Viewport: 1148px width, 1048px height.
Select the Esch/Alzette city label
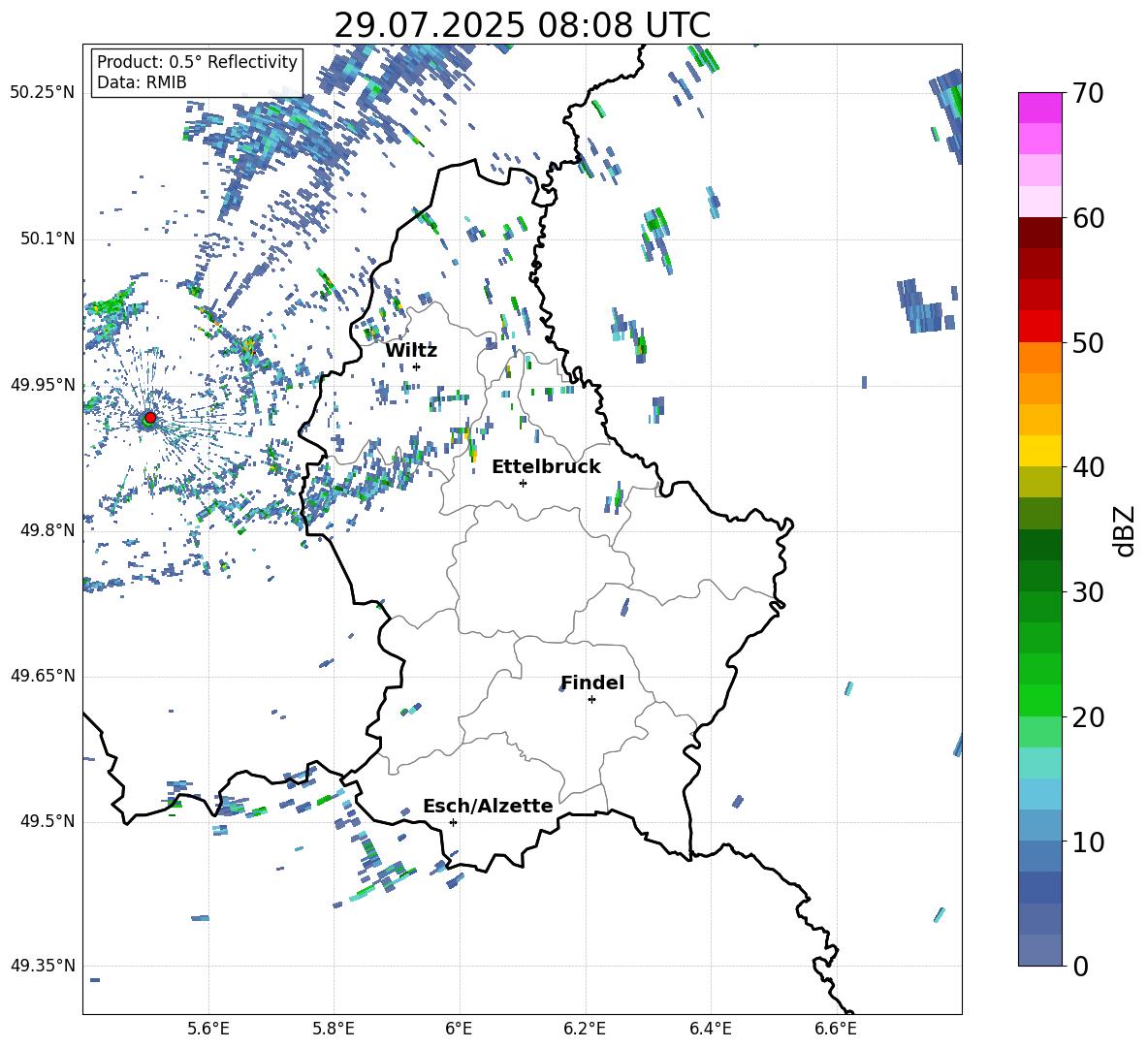coord(488,806)
